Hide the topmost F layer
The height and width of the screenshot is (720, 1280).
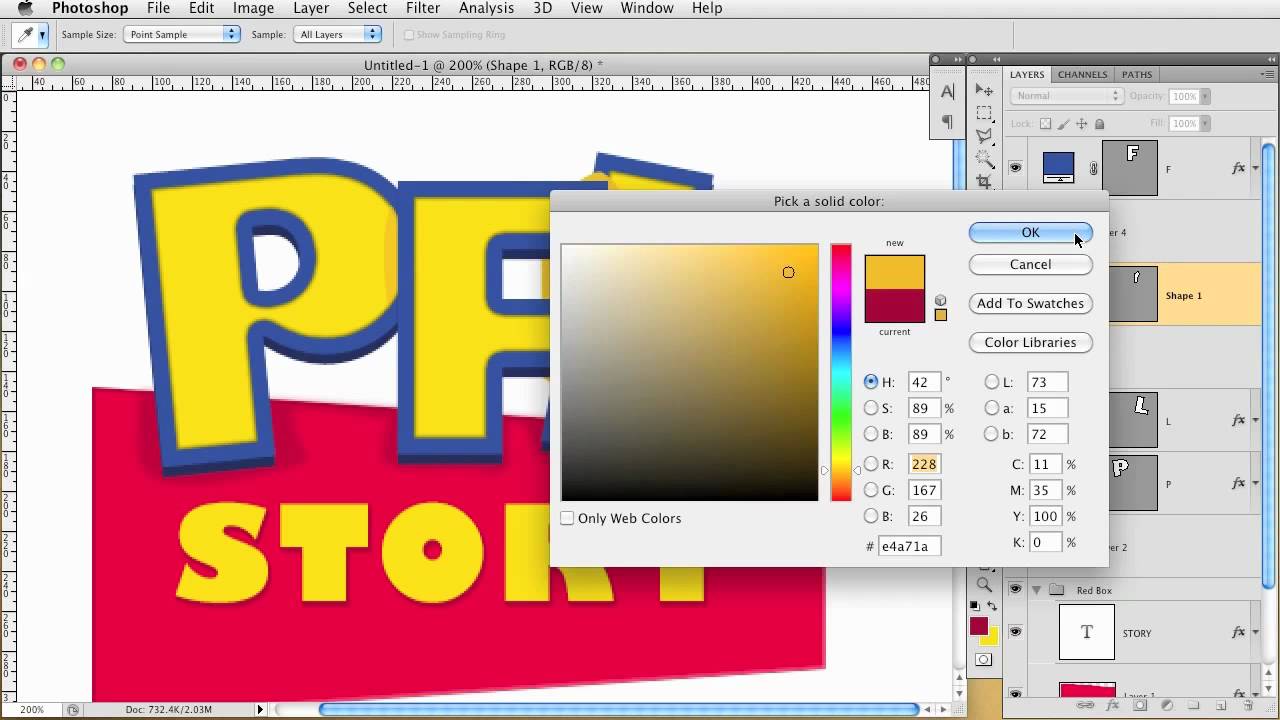pos(1016,168)
